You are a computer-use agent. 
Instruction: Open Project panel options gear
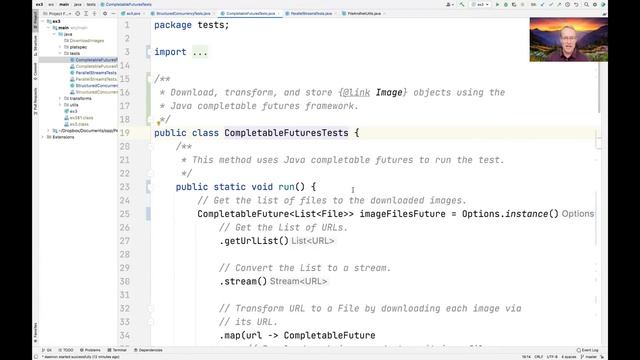pos(105,13)
